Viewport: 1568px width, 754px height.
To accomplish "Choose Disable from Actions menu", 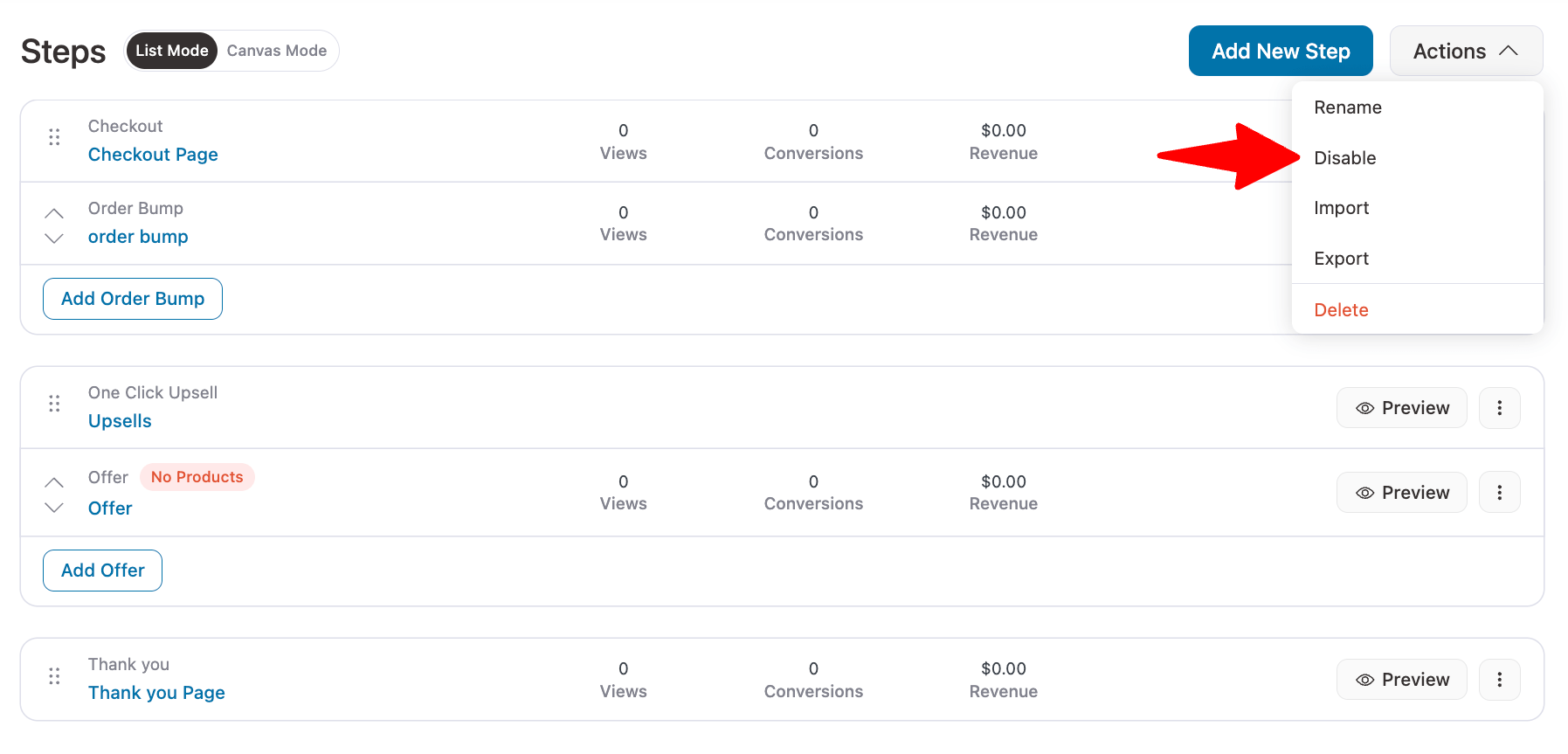I will tap(1344, 158).
